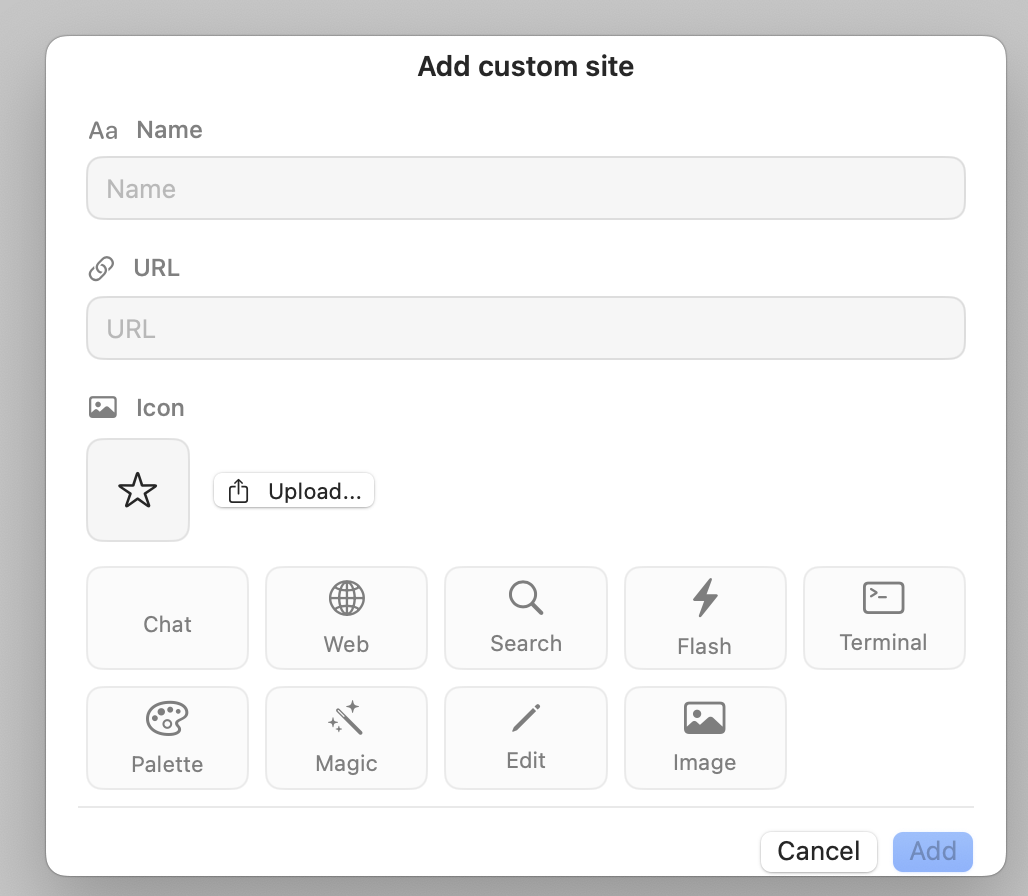Click the Cancel button

click(818, 851)
